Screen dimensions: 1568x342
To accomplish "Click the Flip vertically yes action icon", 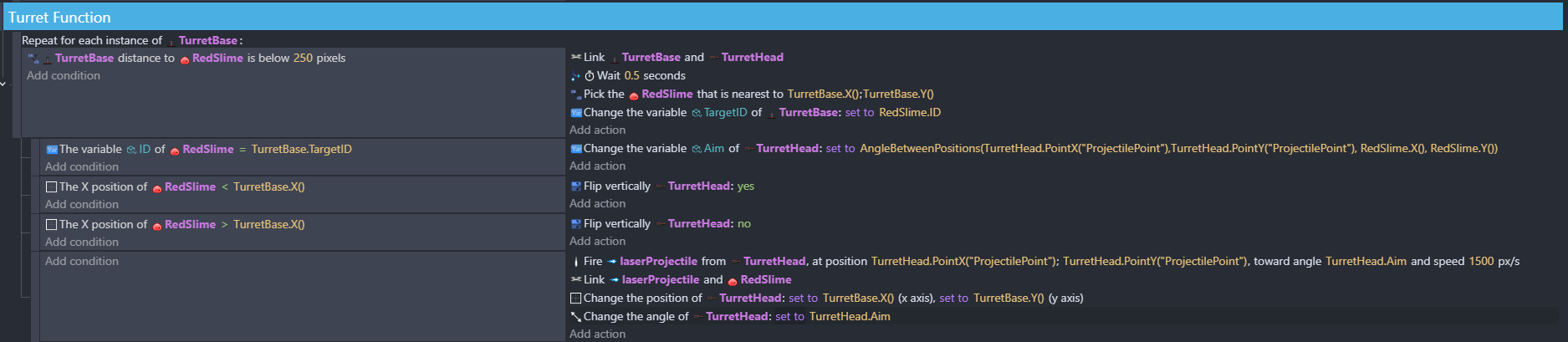I will [576, 186].
